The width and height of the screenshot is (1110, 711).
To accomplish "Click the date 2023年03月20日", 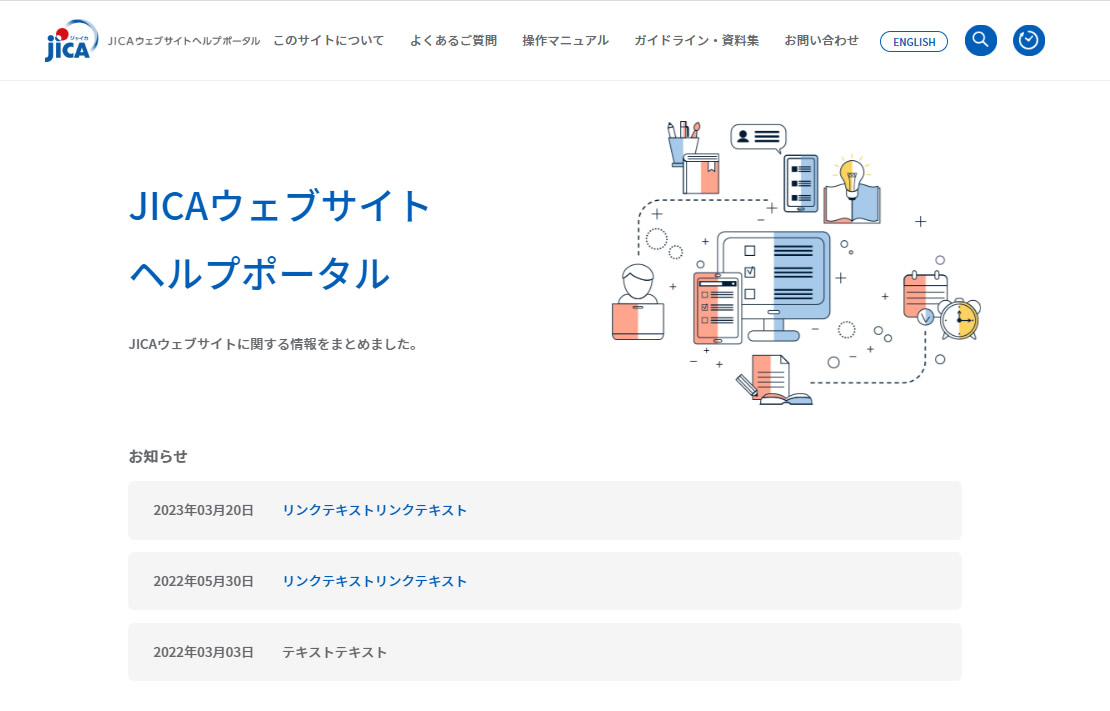I will 203,511.
